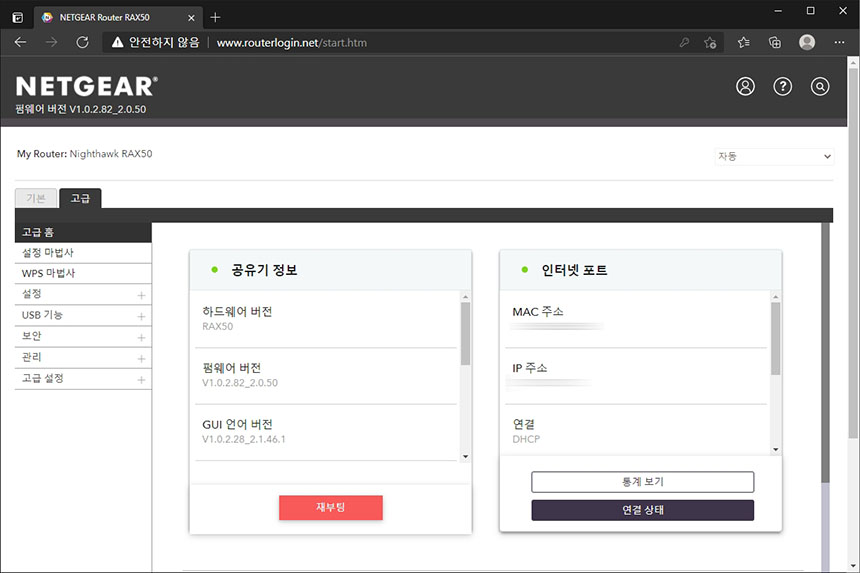Click the 통계 보기 button

coord(642,482)
